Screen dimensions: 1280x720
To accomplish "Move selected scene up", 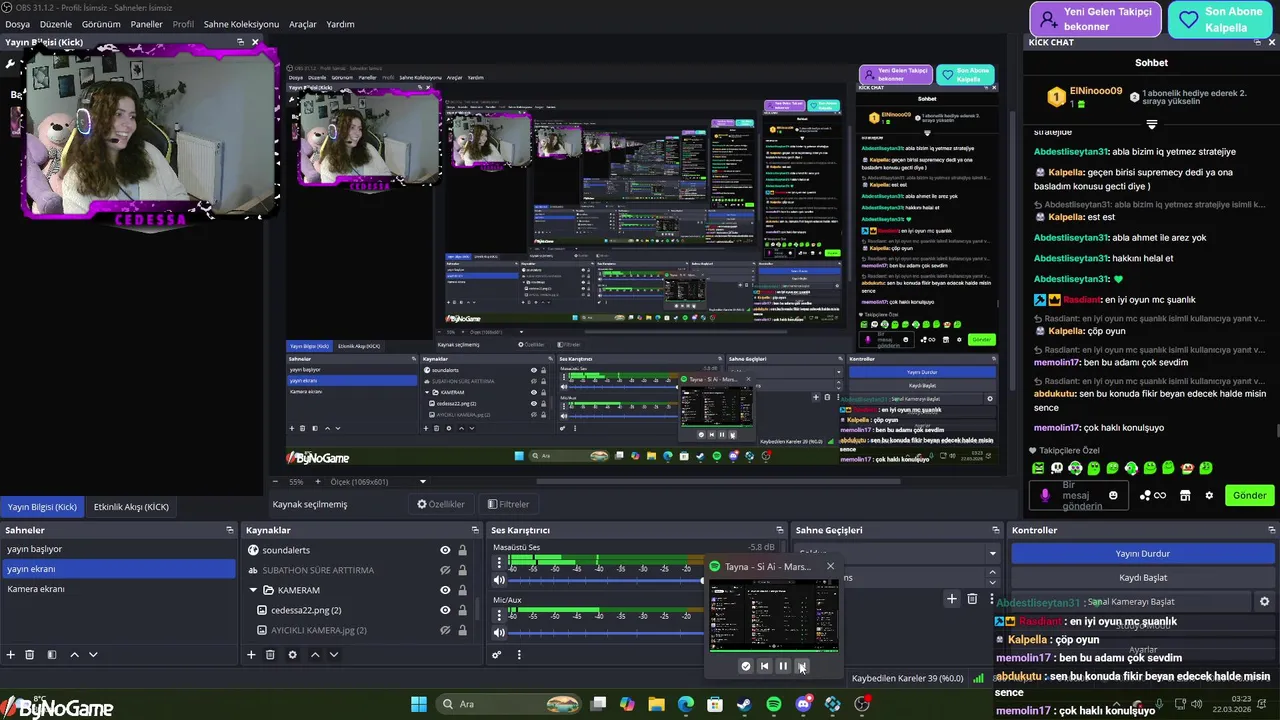I will pyautogui.click(x=74, y=655).
